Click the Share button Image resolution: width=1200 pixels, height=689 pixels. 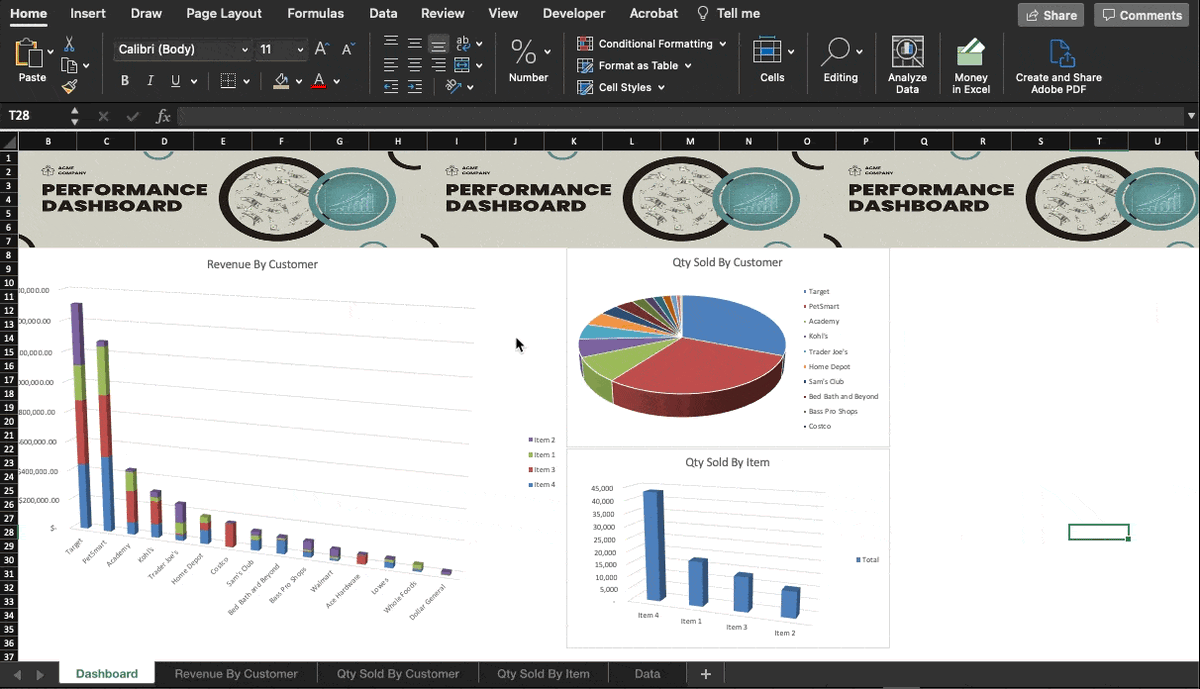click(x=1050, y=14)
